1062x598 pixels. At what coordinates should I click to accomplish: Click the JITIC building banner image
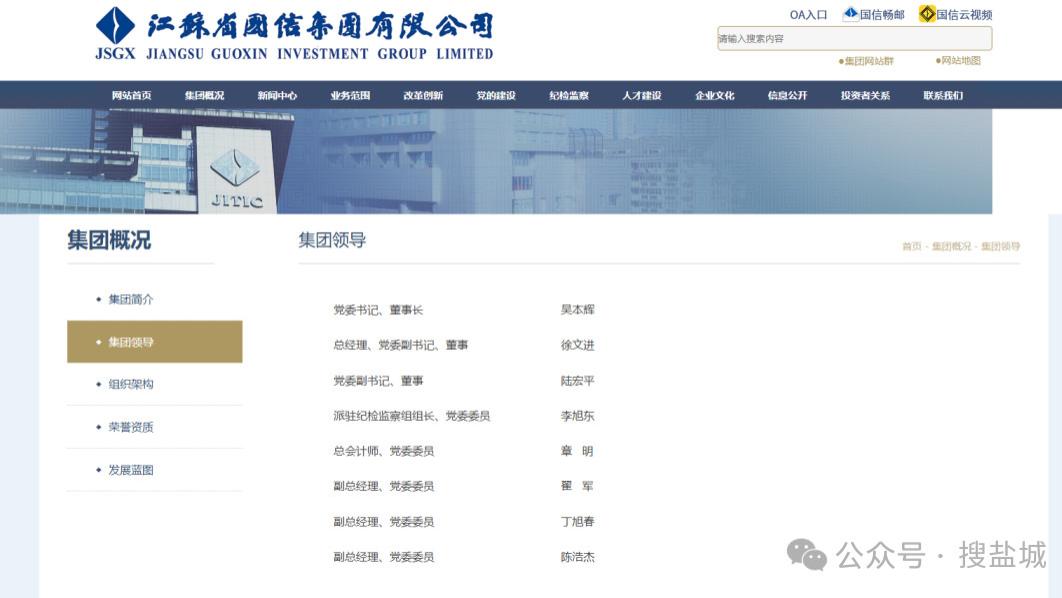(x=496, y=161)
